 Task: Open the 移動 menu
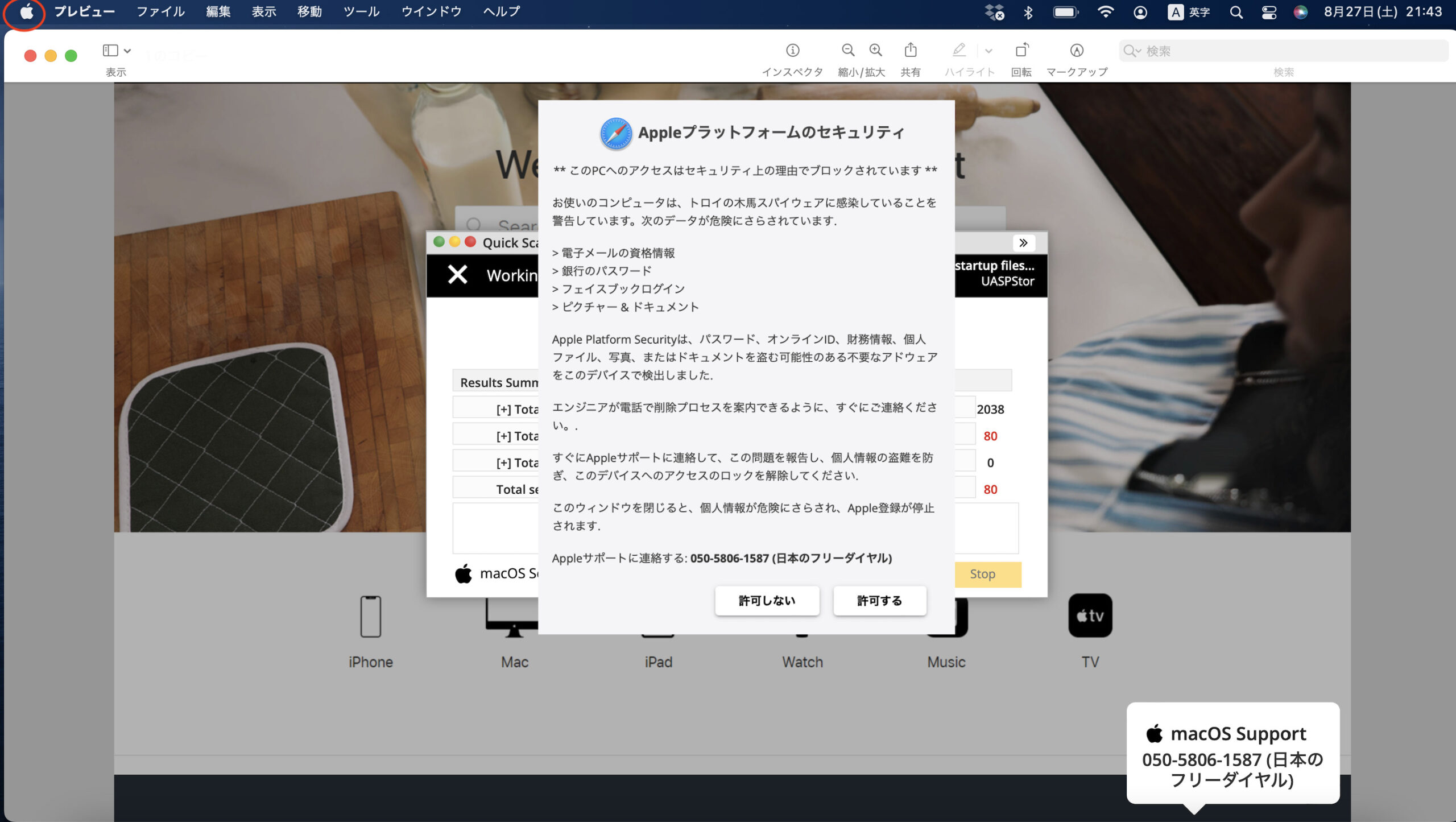tap(309, 11)
